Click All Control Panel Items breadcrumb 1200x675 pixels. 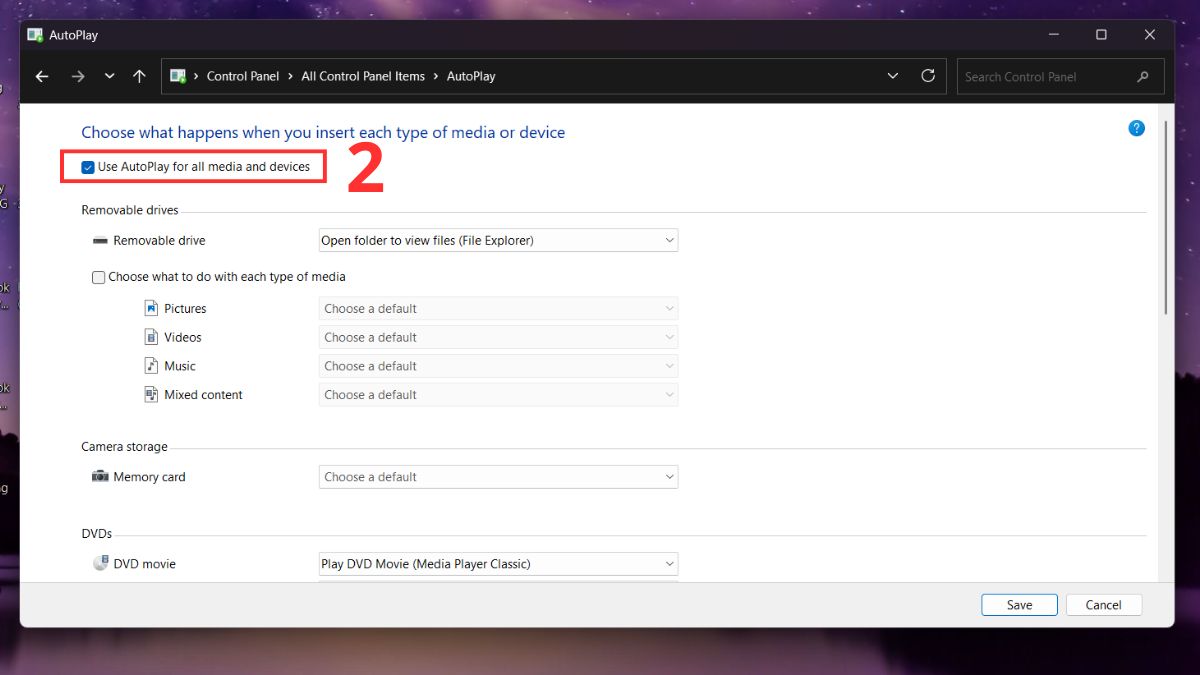tap(363, 76)
